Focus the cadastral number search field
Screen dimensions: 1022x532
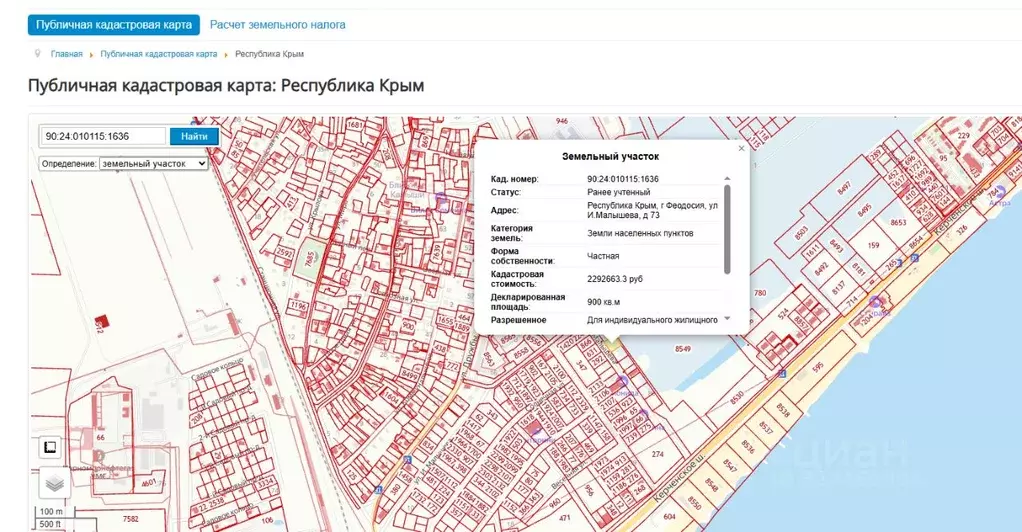[x=103, y=136]
